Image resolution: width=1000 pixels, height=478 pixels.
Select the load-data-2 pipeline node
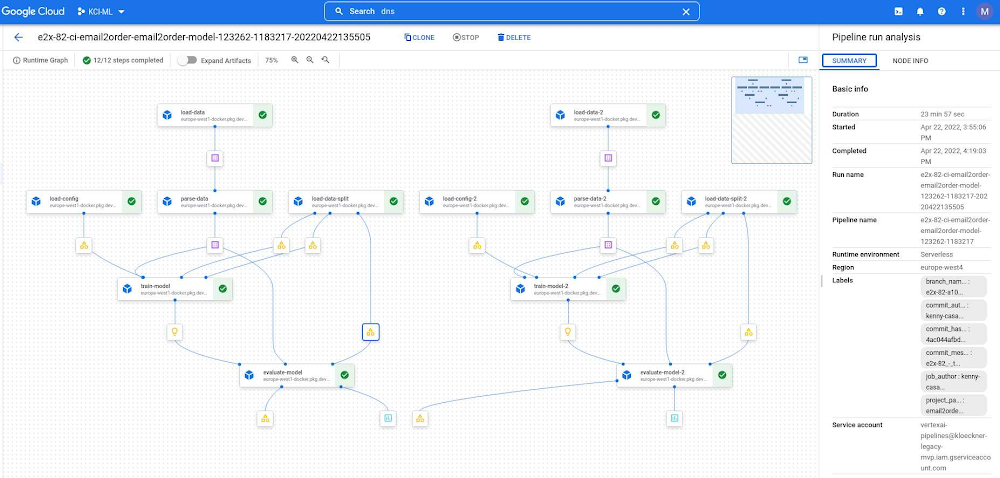[608, 115]
